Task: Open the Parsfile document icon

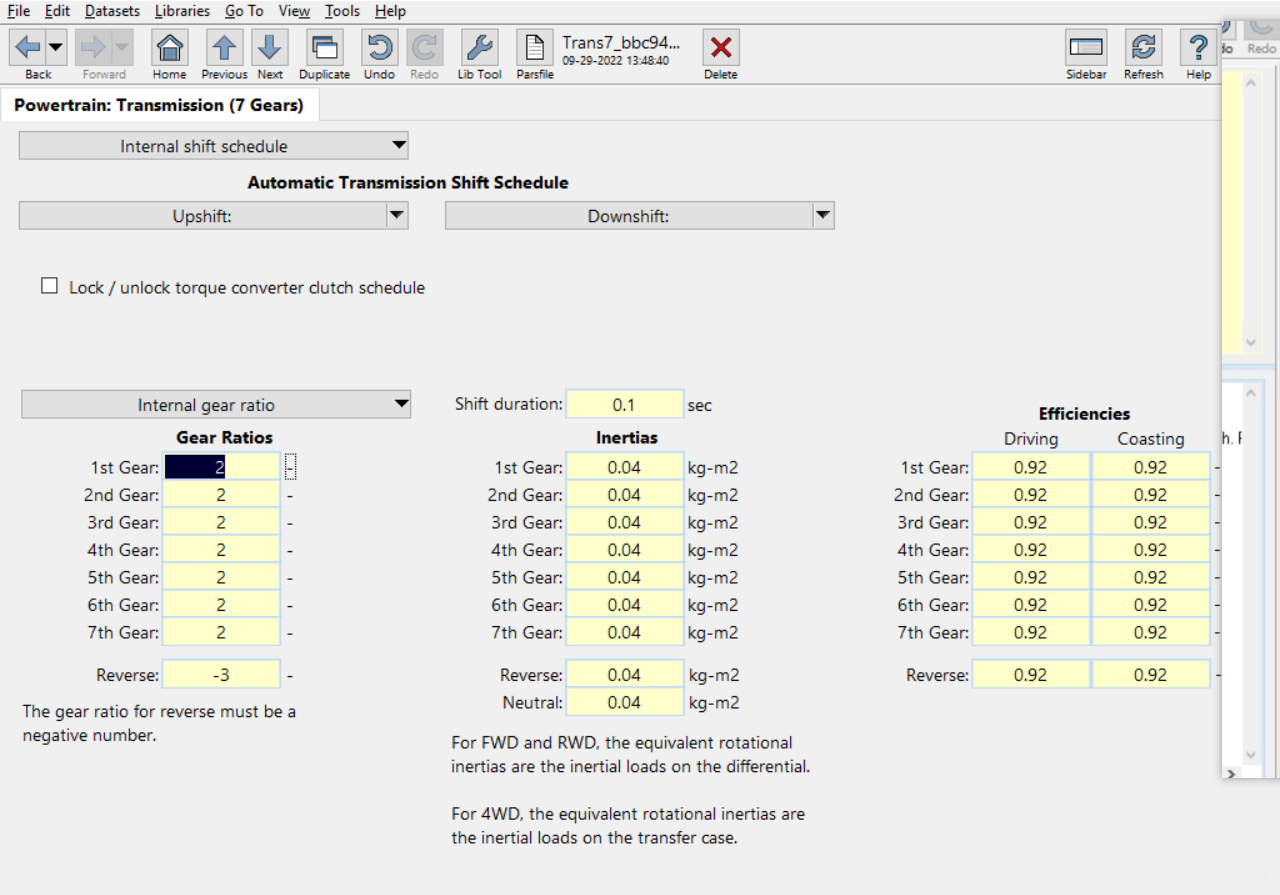Action: 535,48
